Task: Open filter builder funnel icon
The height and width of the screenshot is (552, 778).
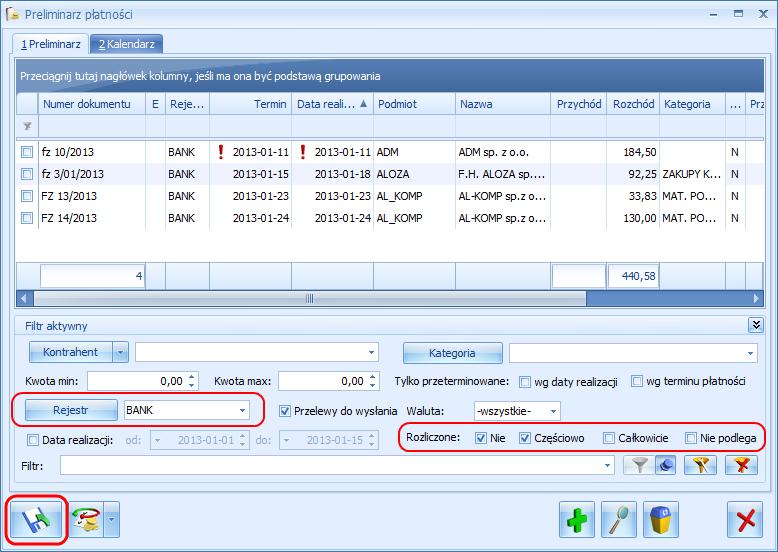Action: click(x=700, y=465)
